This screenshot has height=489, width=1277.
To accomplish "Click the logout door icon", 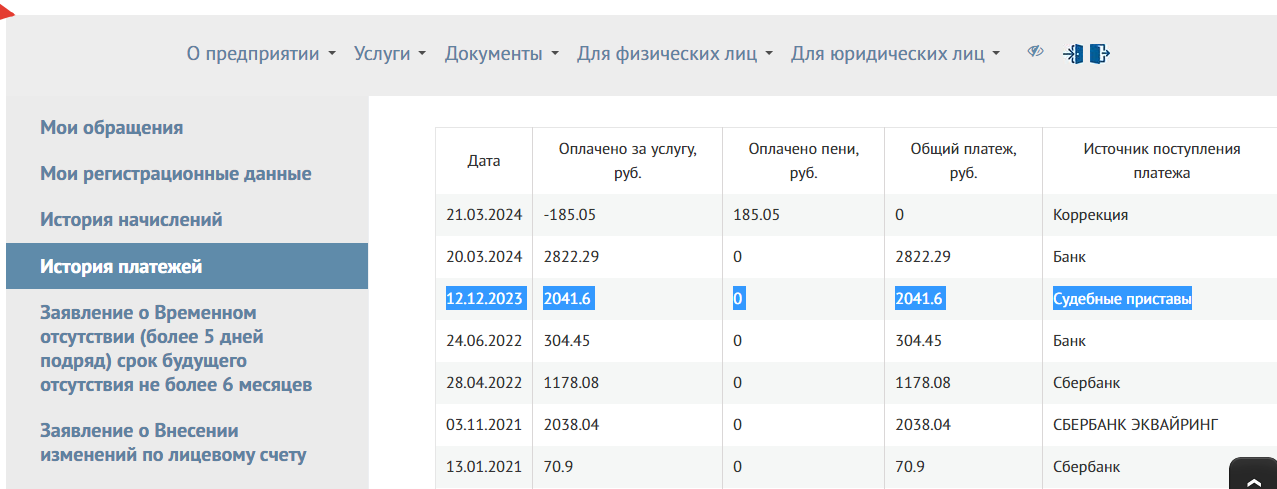I will [1100, 54].
